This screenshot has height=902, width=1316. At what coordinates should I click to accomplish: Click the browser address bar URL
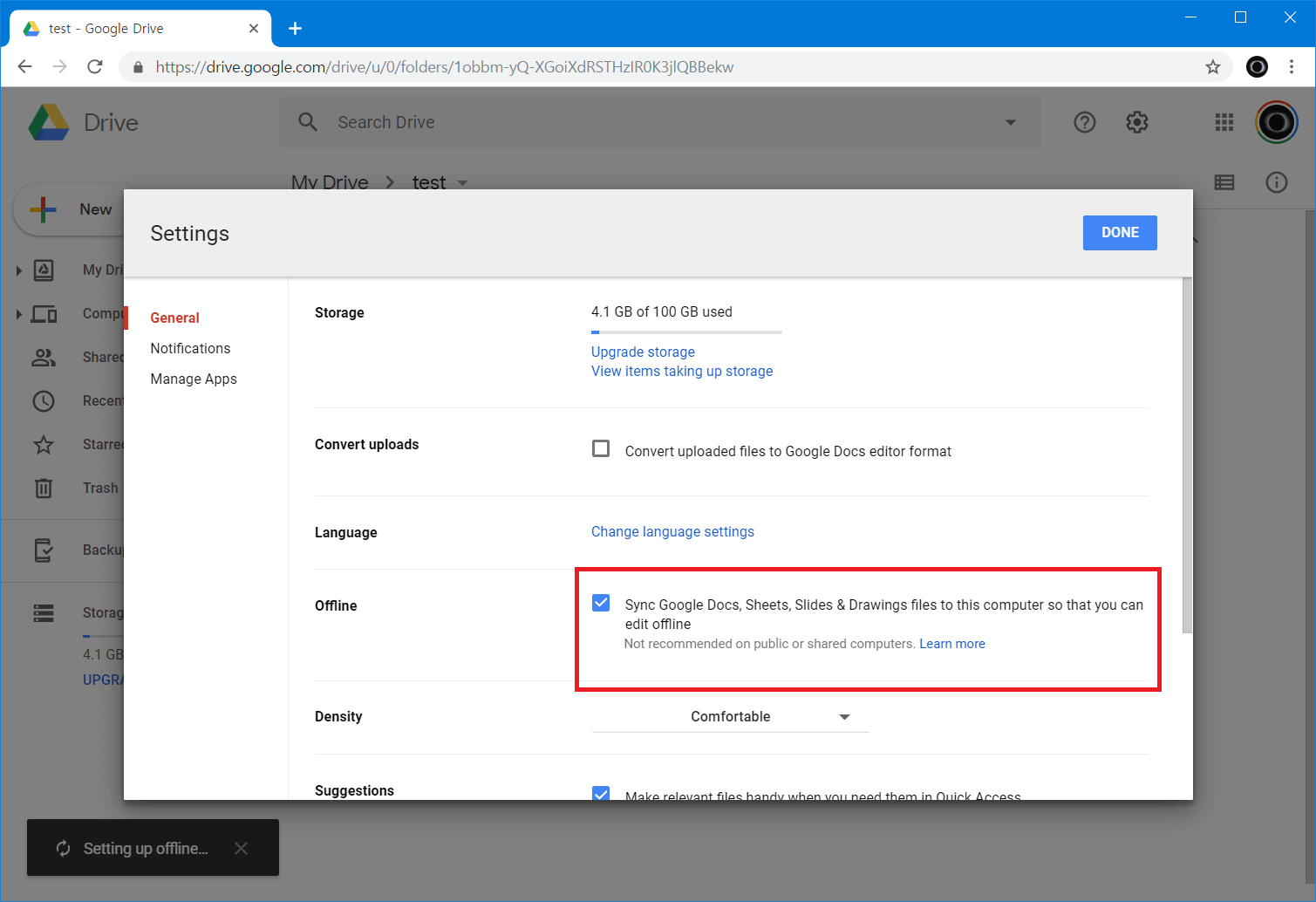click(445, 67)
